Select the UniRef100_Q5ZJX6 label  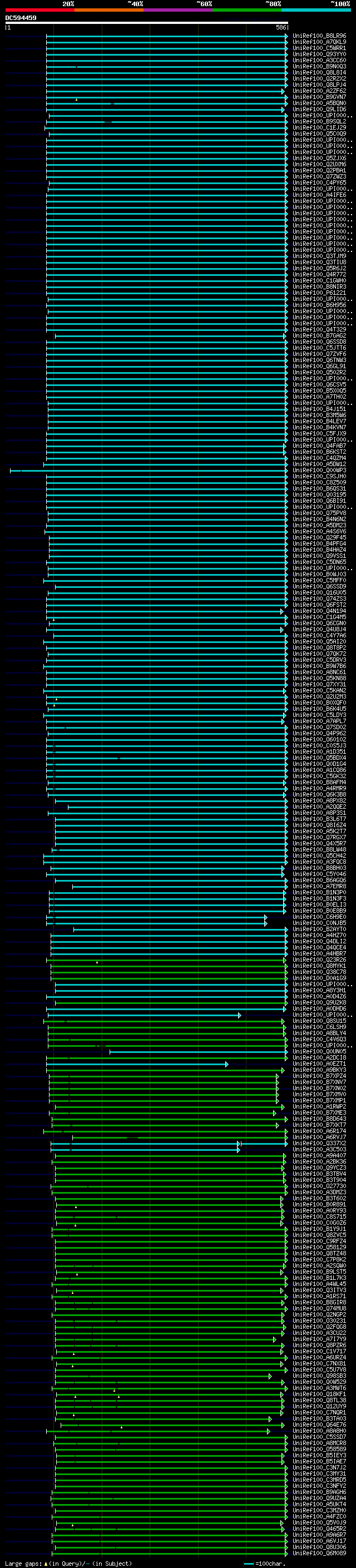[319, 159]
